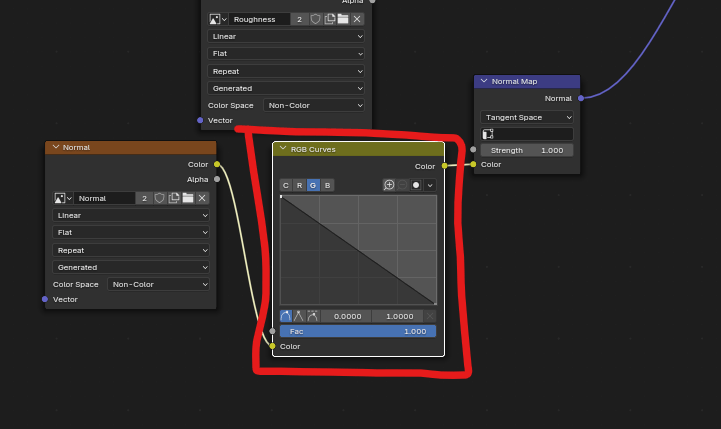The width and height of the screenshot is (721, 429).
Task: Set auto-clamped handle type for curve point
Action: 313,316
